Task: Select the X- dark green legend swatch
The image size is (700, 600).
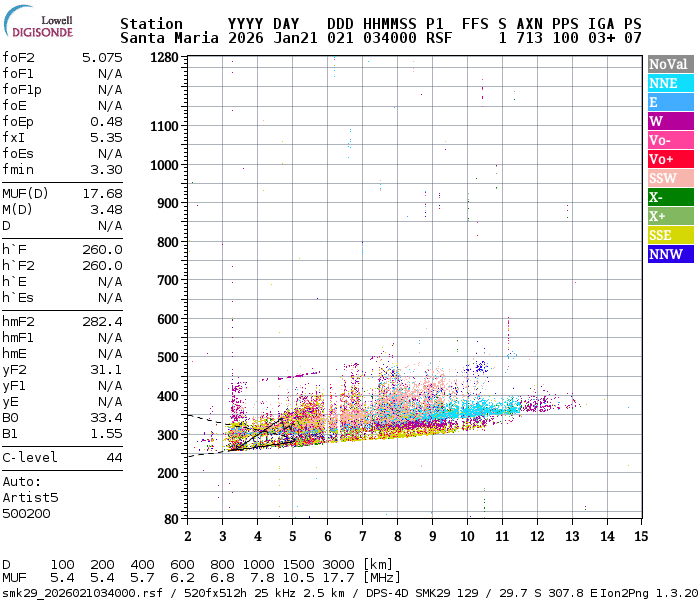Action: (671, 197)
